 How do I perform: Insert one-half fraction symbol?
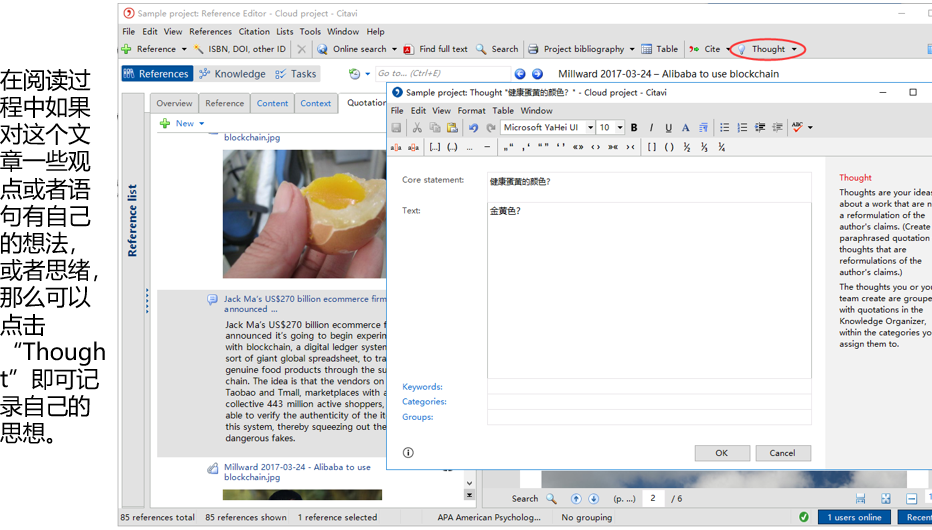click(687, 147)
